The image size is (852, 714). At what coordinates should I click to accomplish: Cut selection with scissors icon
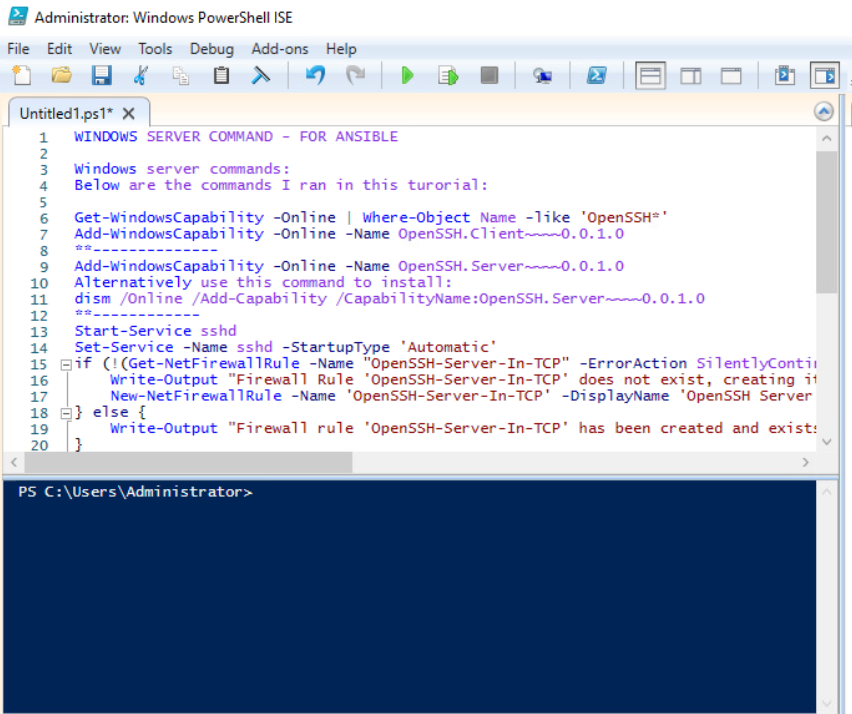coord(141,75)
